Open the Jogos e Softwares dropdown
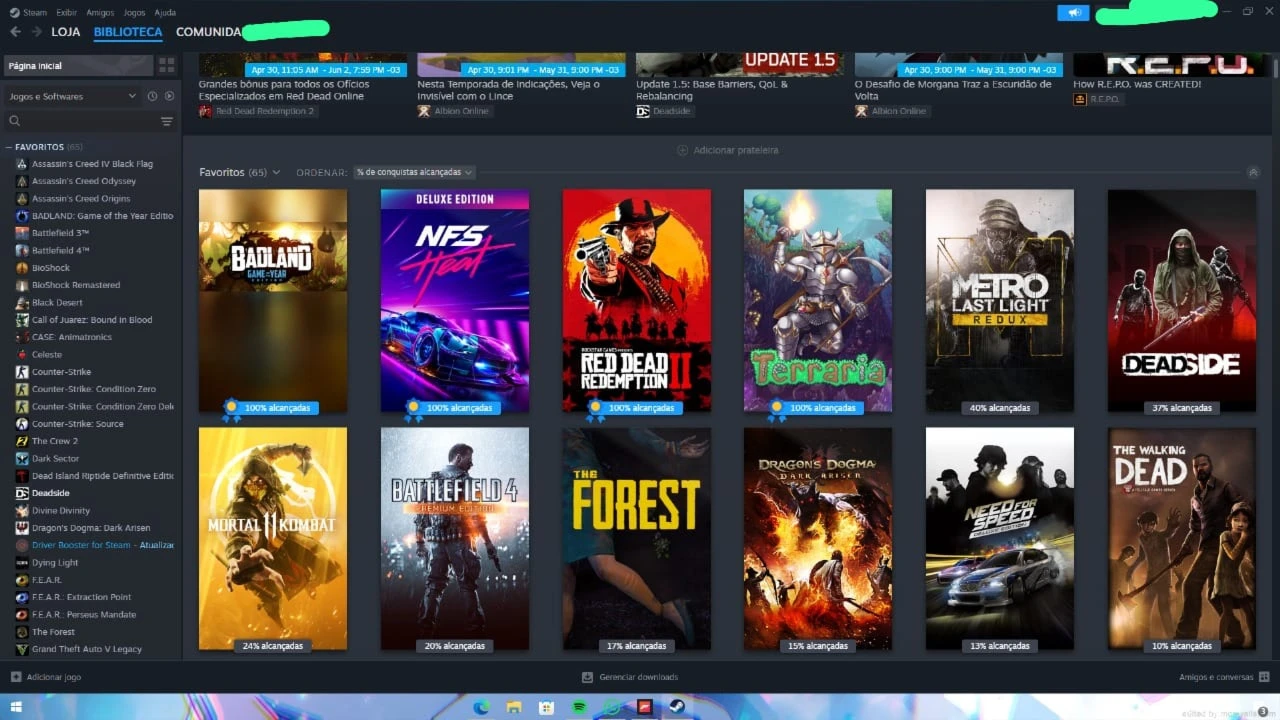This screenshot has height=720, width=1280. tap(73, 96)
